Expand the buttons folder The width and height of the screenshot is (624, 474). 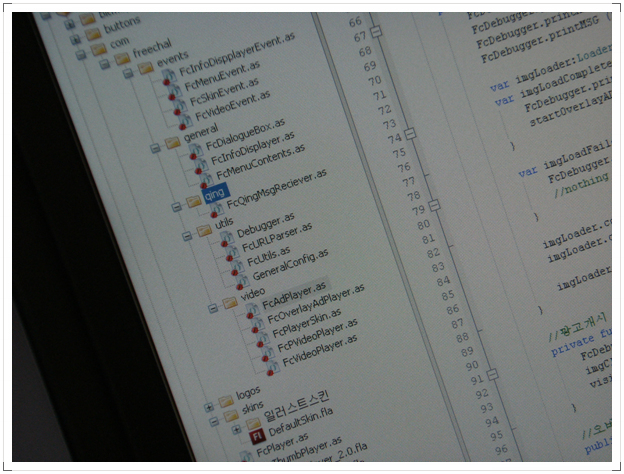tap(74, 39)
